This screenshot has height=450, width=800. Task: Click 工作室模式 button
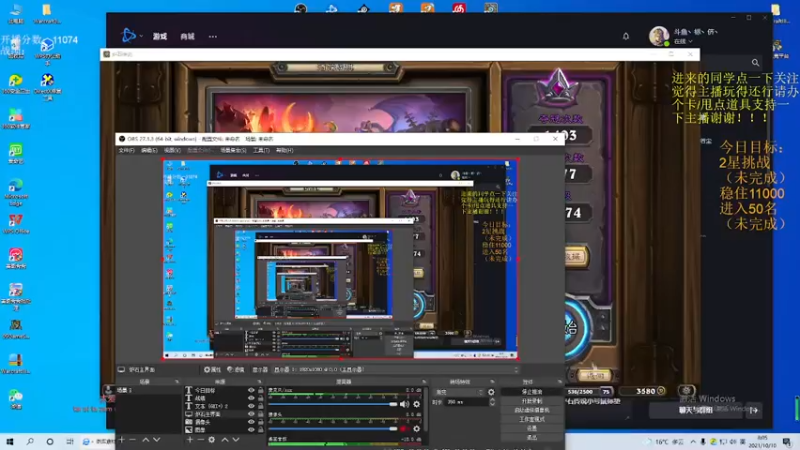click(532, 419)
